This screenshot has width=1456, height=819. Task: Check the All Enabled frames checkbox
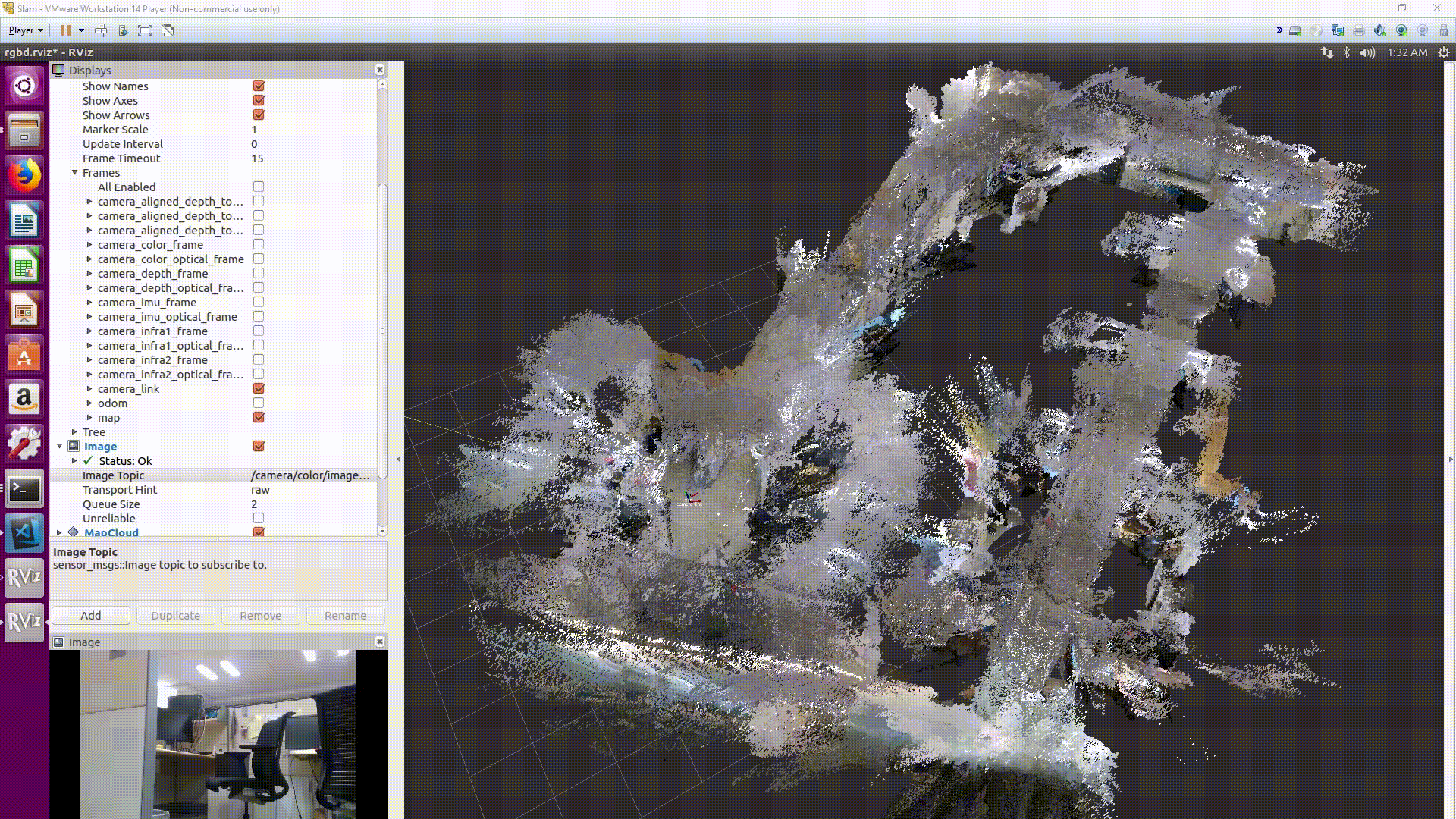(x=259, y=187)
